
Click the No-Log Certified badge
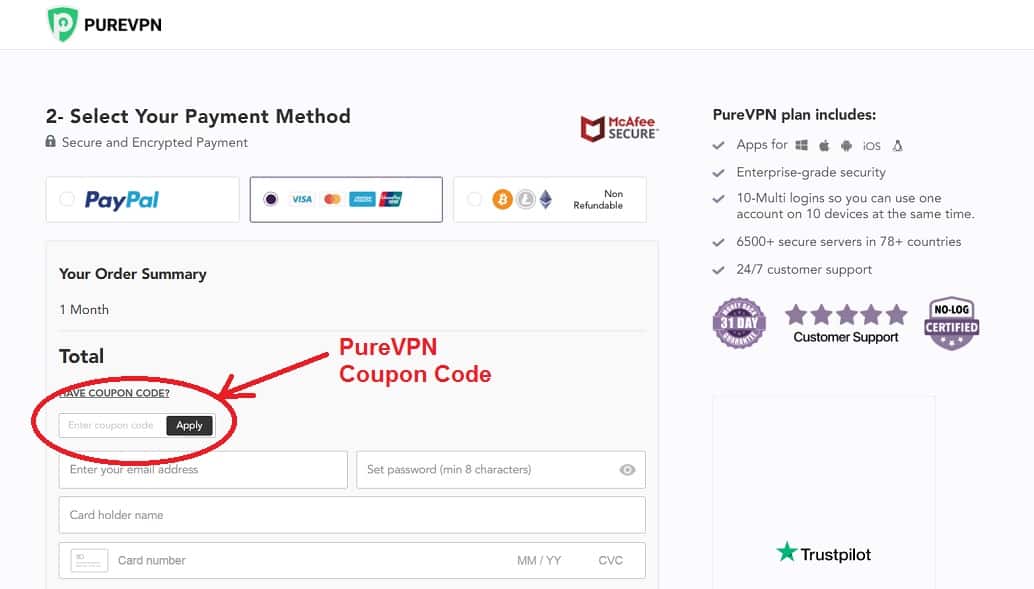click(951, 323)
